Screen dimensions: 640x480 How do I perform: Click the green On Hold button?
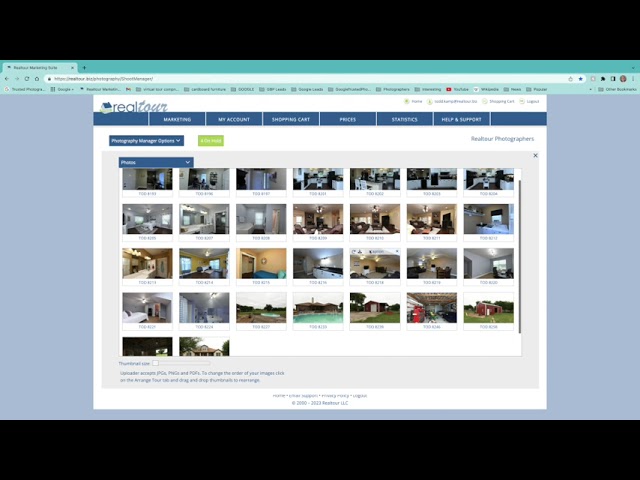pyautogui.click(x=211, y=141)
